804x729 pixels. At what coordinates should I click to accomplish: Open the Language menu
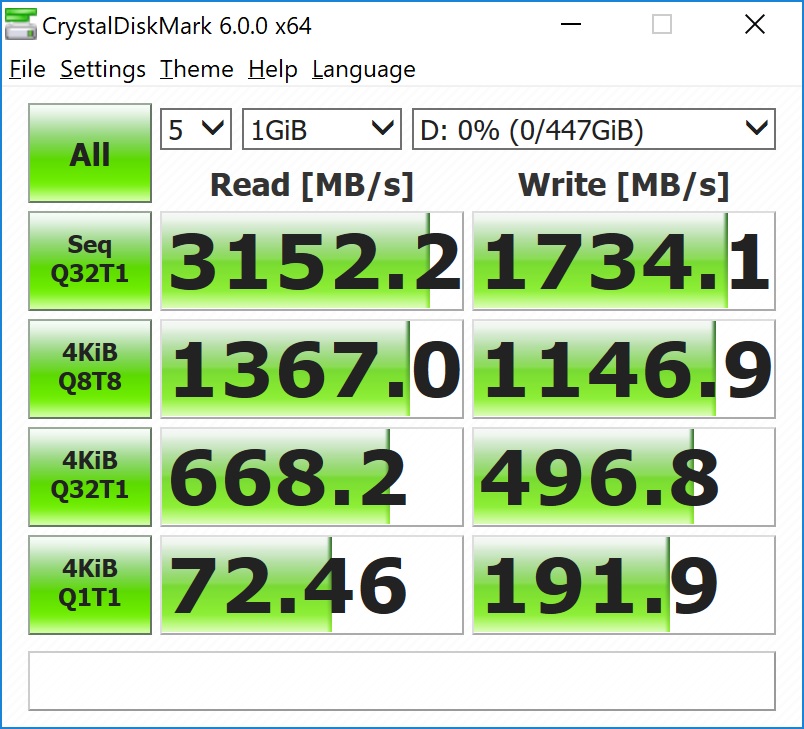(x=364, y=69)
